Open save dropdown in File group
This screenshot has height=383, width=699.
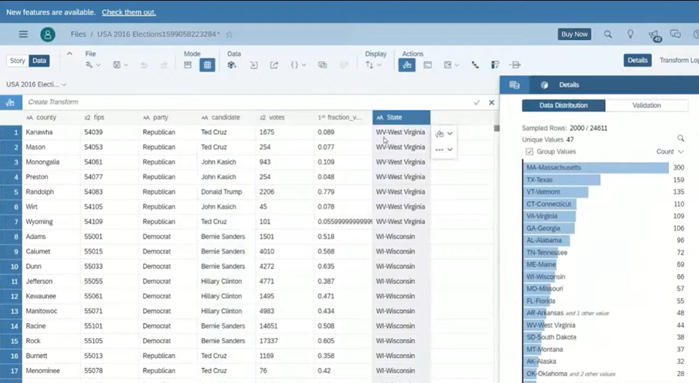pyautogui.click(x=120, y=65)
